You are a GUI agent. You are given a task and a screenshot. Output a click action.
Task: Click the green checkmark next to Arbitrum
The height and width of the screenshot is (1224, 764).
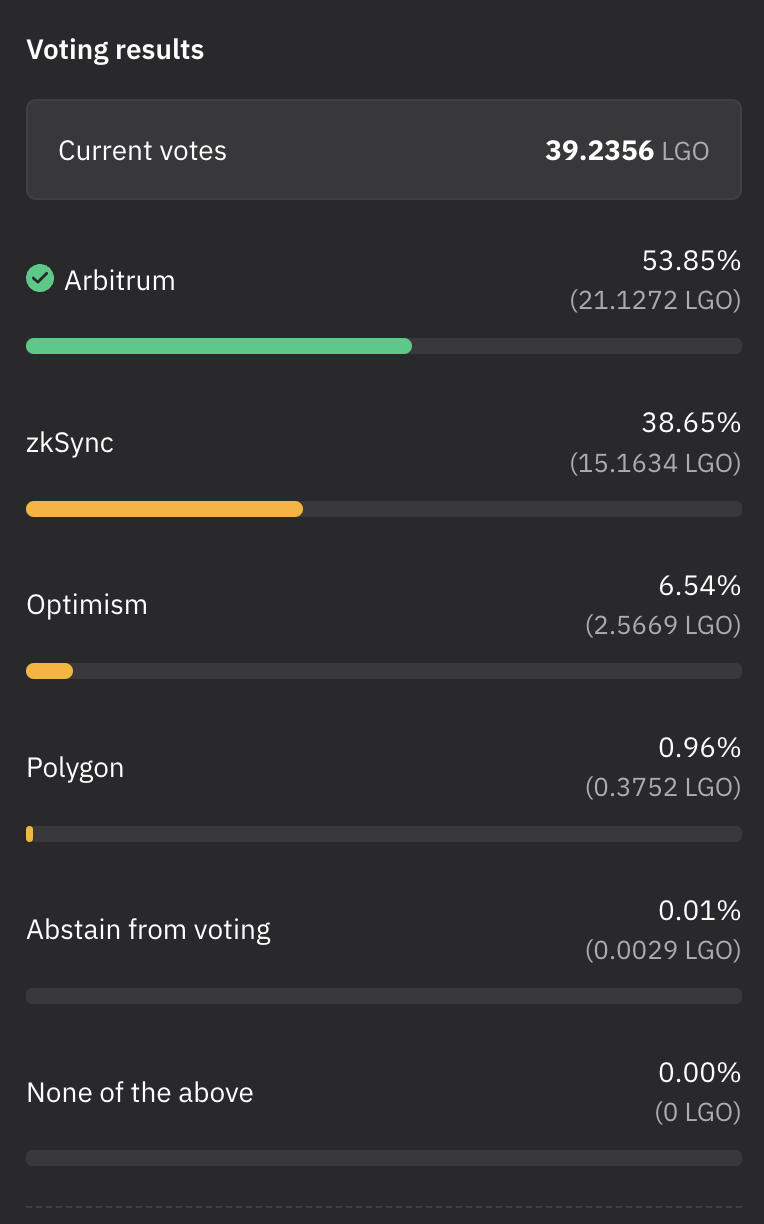[x=40, y=279]
